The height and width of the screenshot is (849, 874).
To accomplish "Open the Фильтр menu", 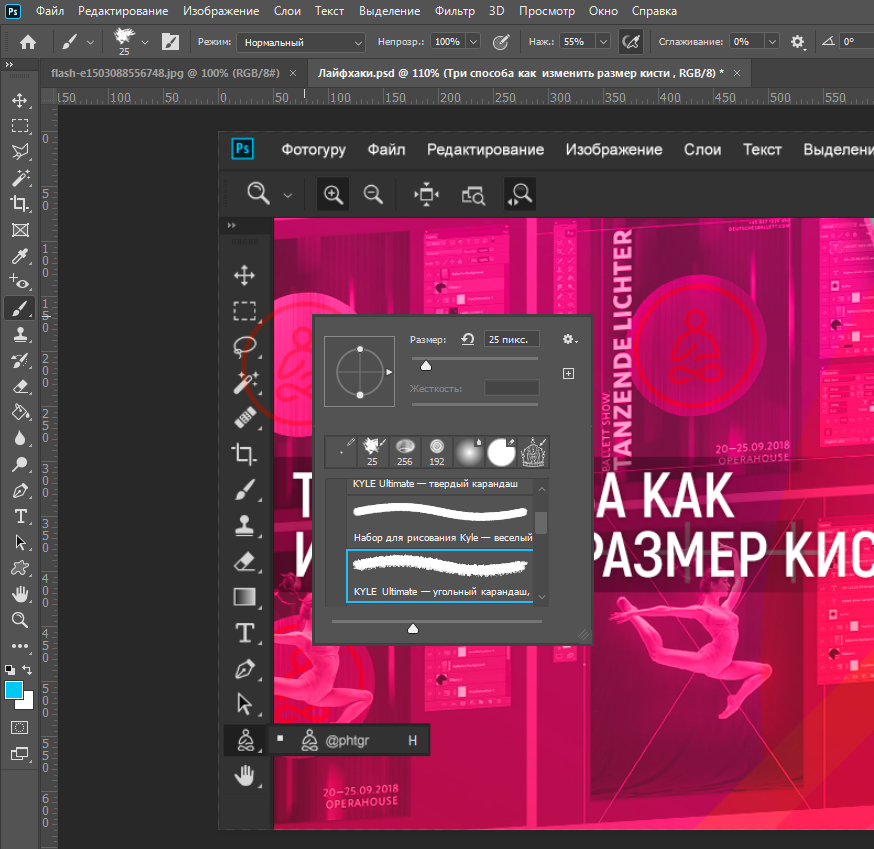I will pos(454,11).
